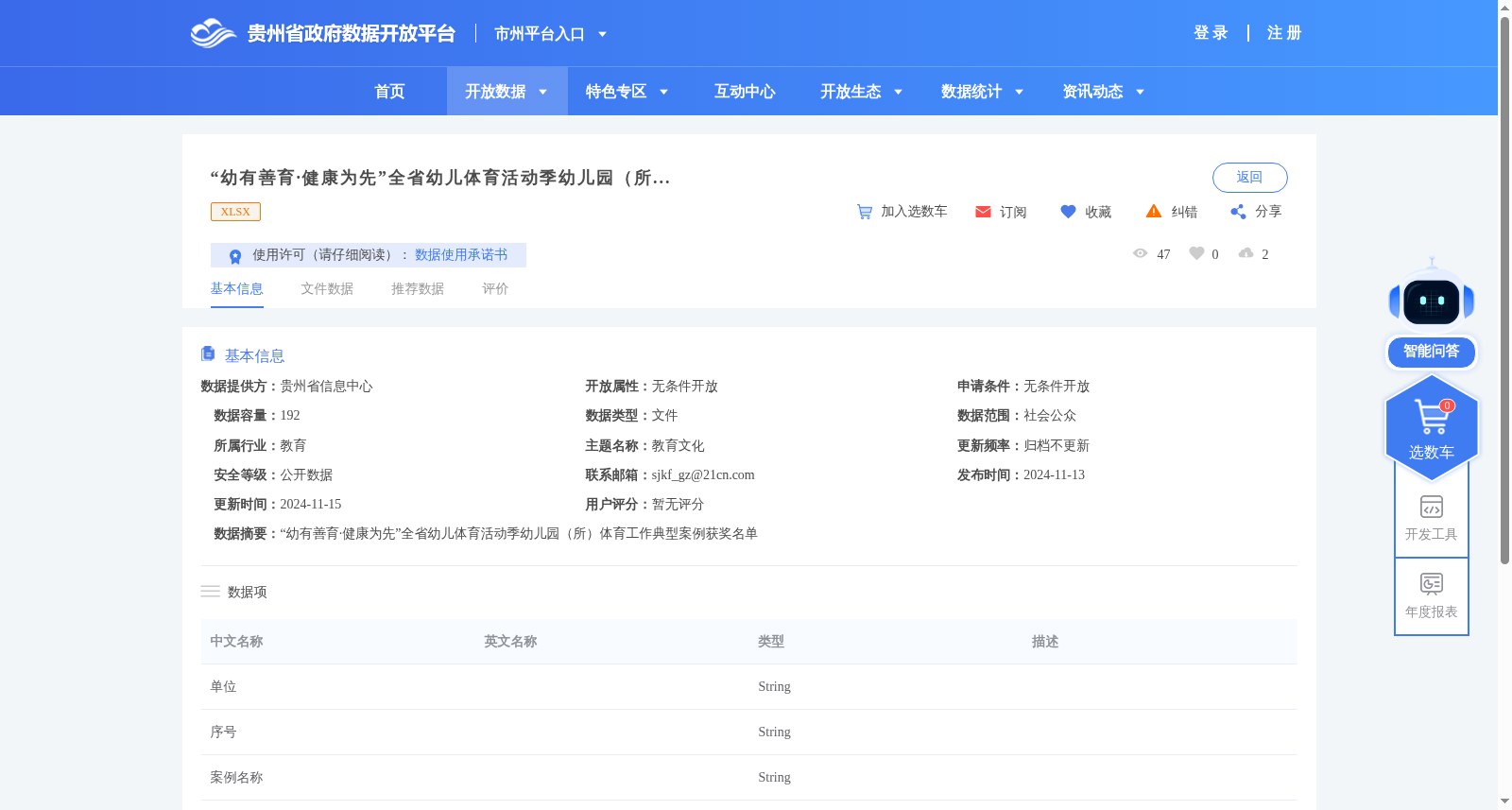This screenshot has height=810, width=1512.
Task: Click the warning triangle icon for 纠错
Action: [1154, 211]
